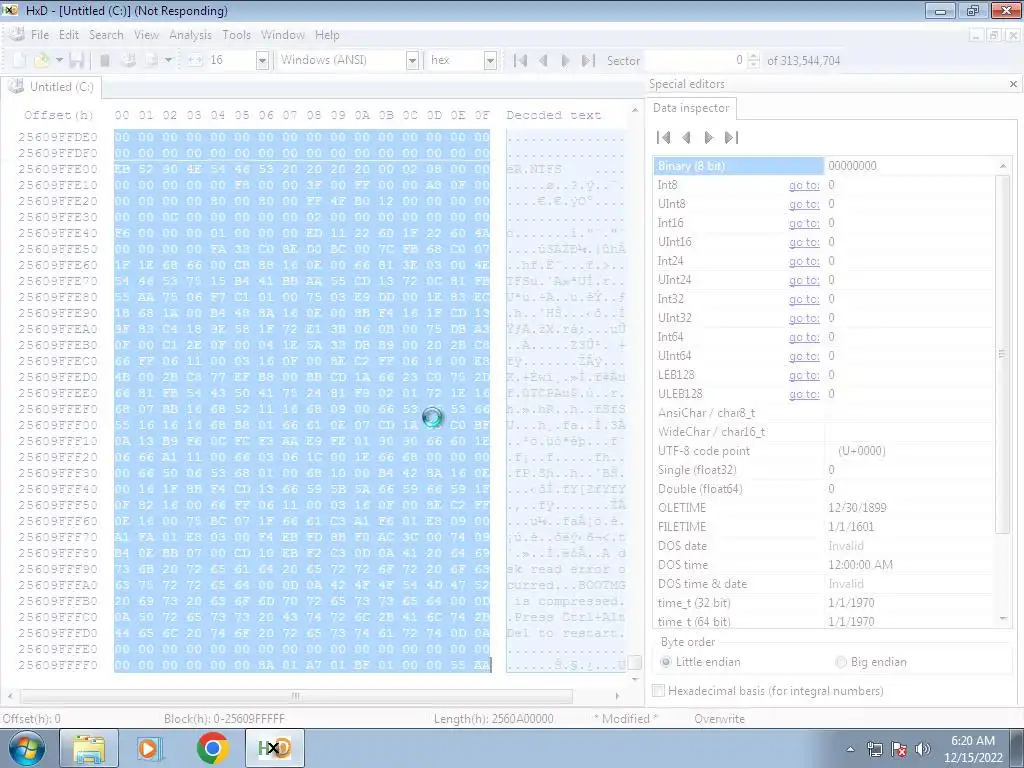Image resolution: width=1024 pixels, height=768 pixels.
Task: Switch to Untitled (C:) document tab
Action: tap(52, 86)
